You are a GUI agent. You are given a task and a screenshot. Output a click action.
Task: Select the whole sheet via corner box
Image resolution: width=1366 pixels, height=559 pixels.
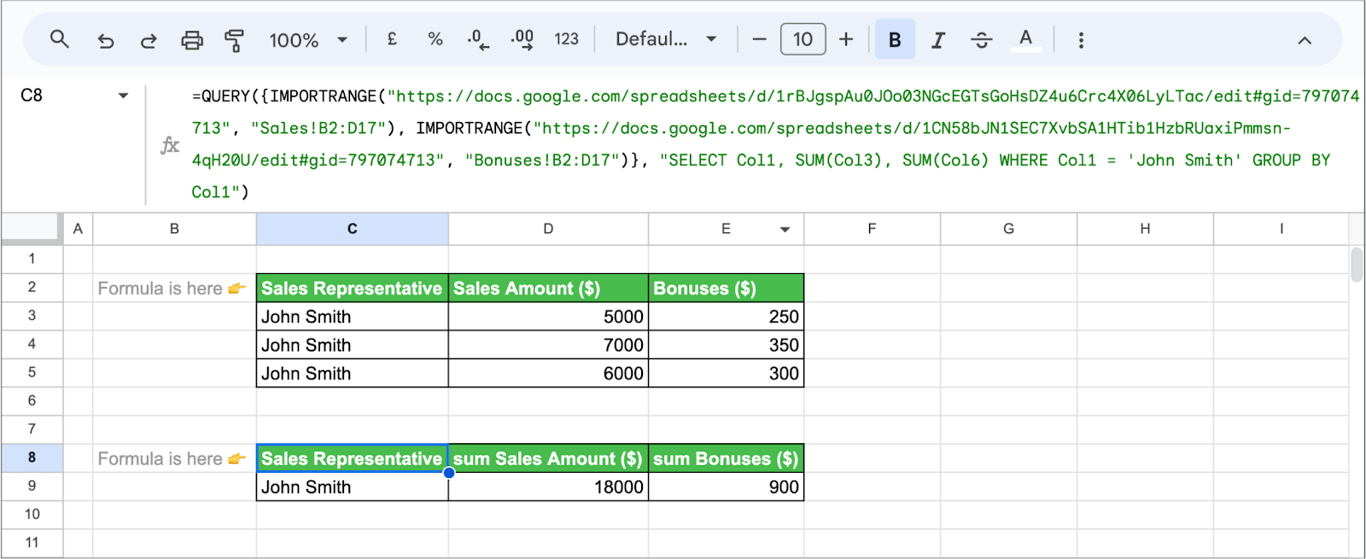(32, 229)
